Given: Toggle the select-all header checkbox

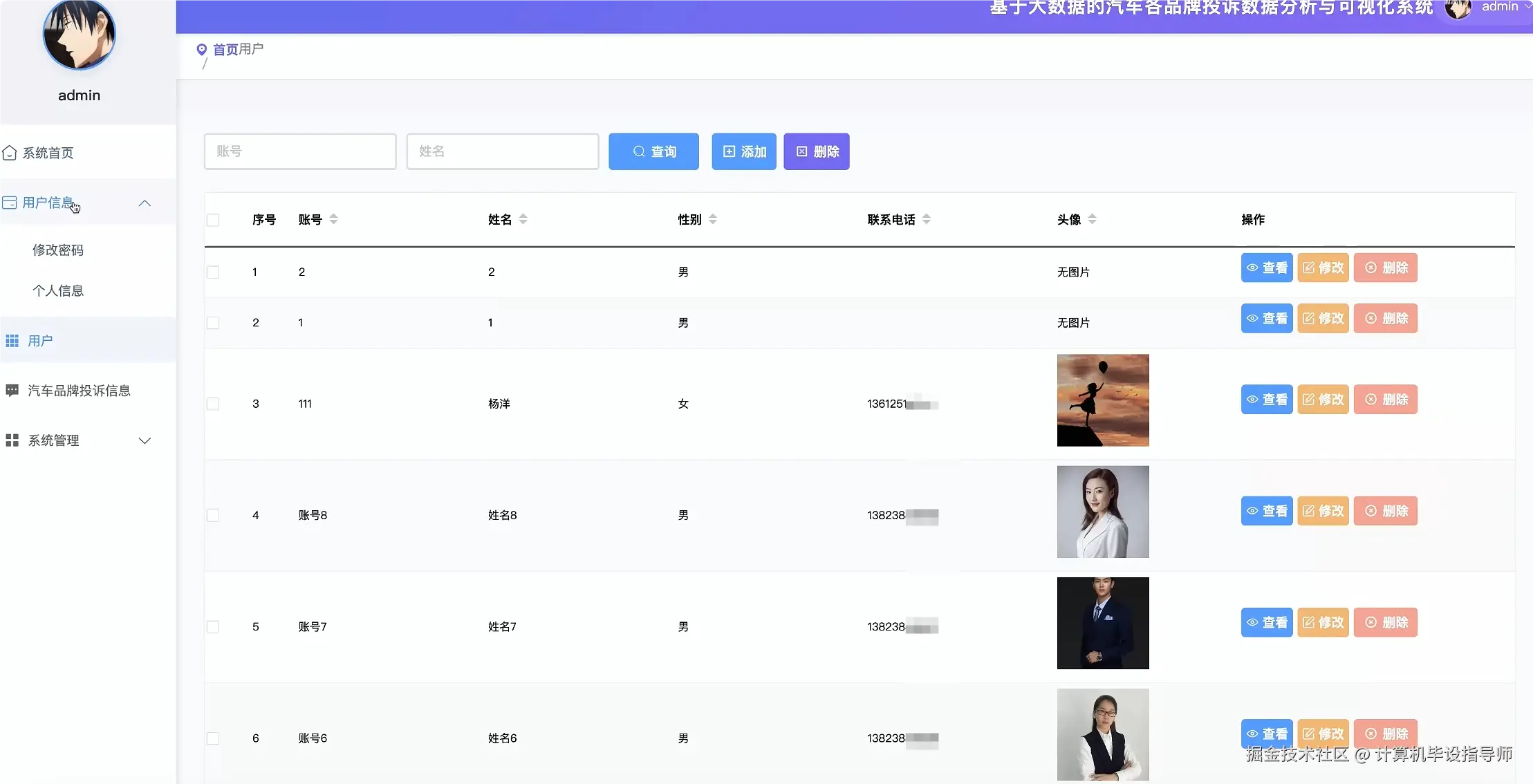Looking at the screenshot, I should point(213,220).
